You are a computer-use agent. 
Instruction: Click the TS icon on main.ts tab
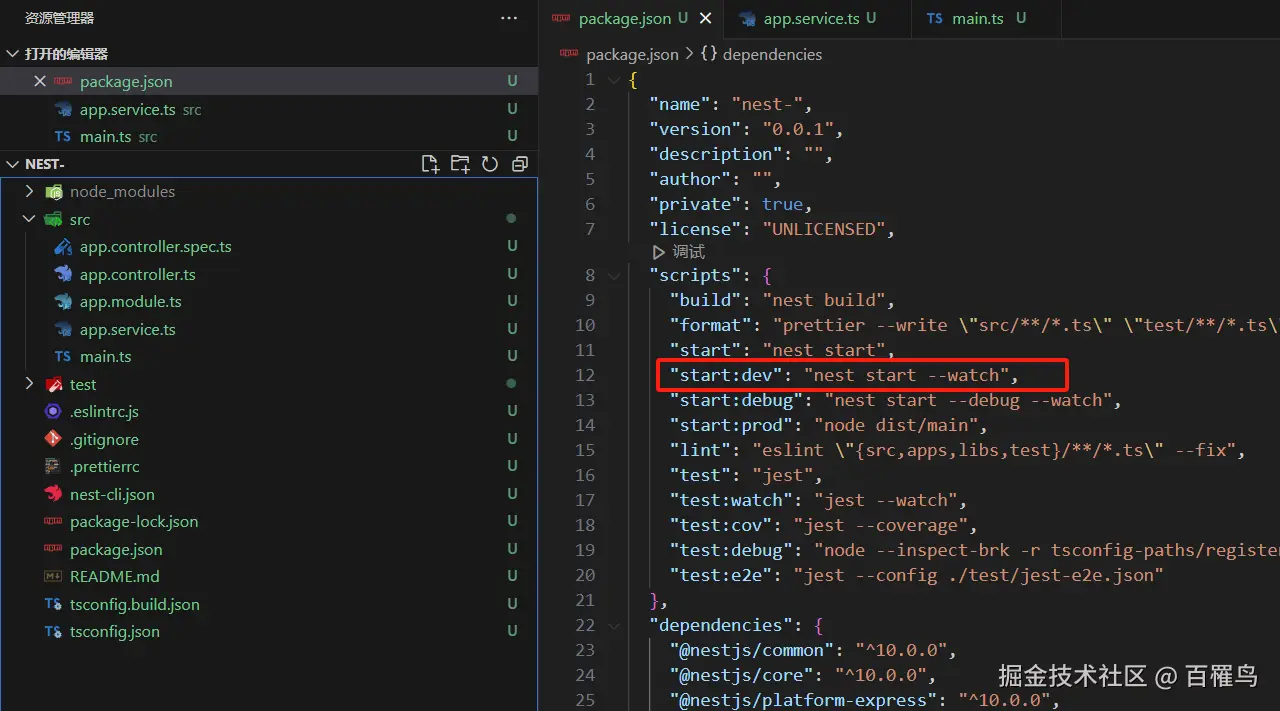click(934, 18)
